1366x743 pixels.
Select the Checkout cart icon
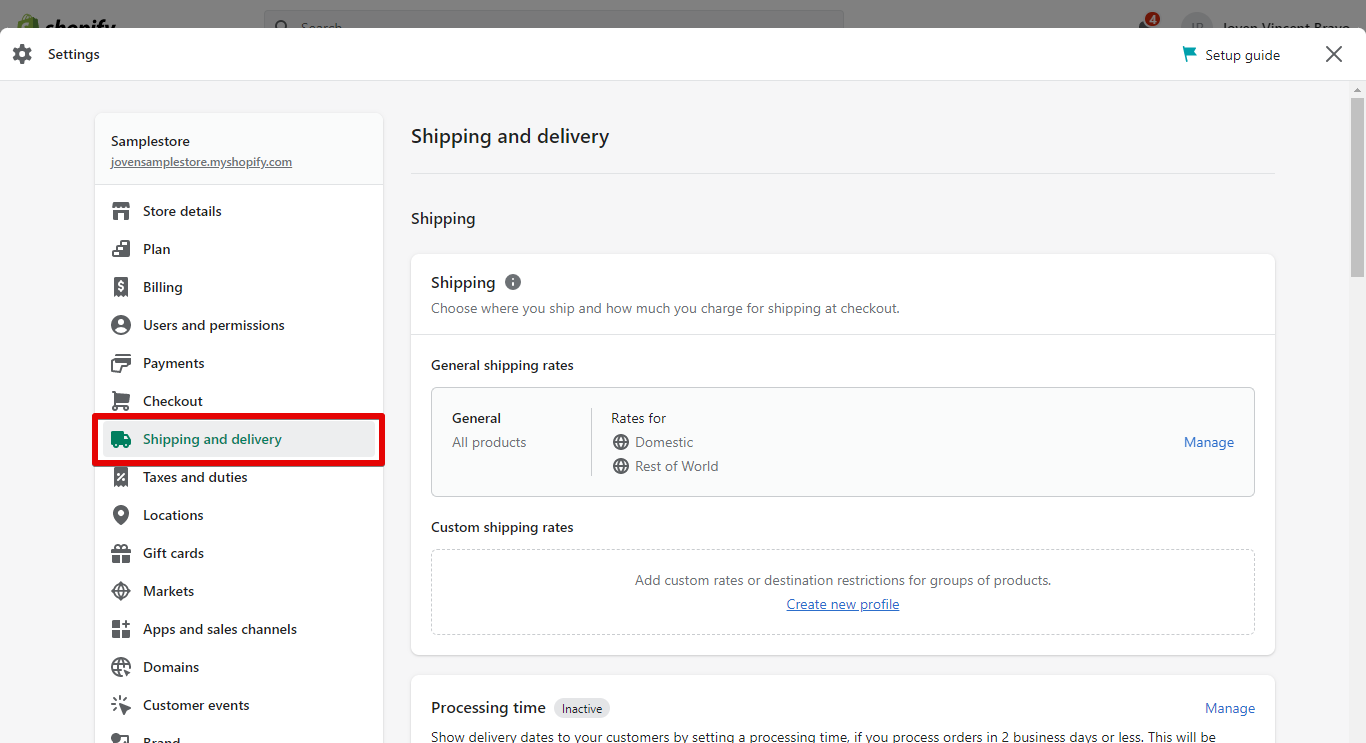click(120, 401)
